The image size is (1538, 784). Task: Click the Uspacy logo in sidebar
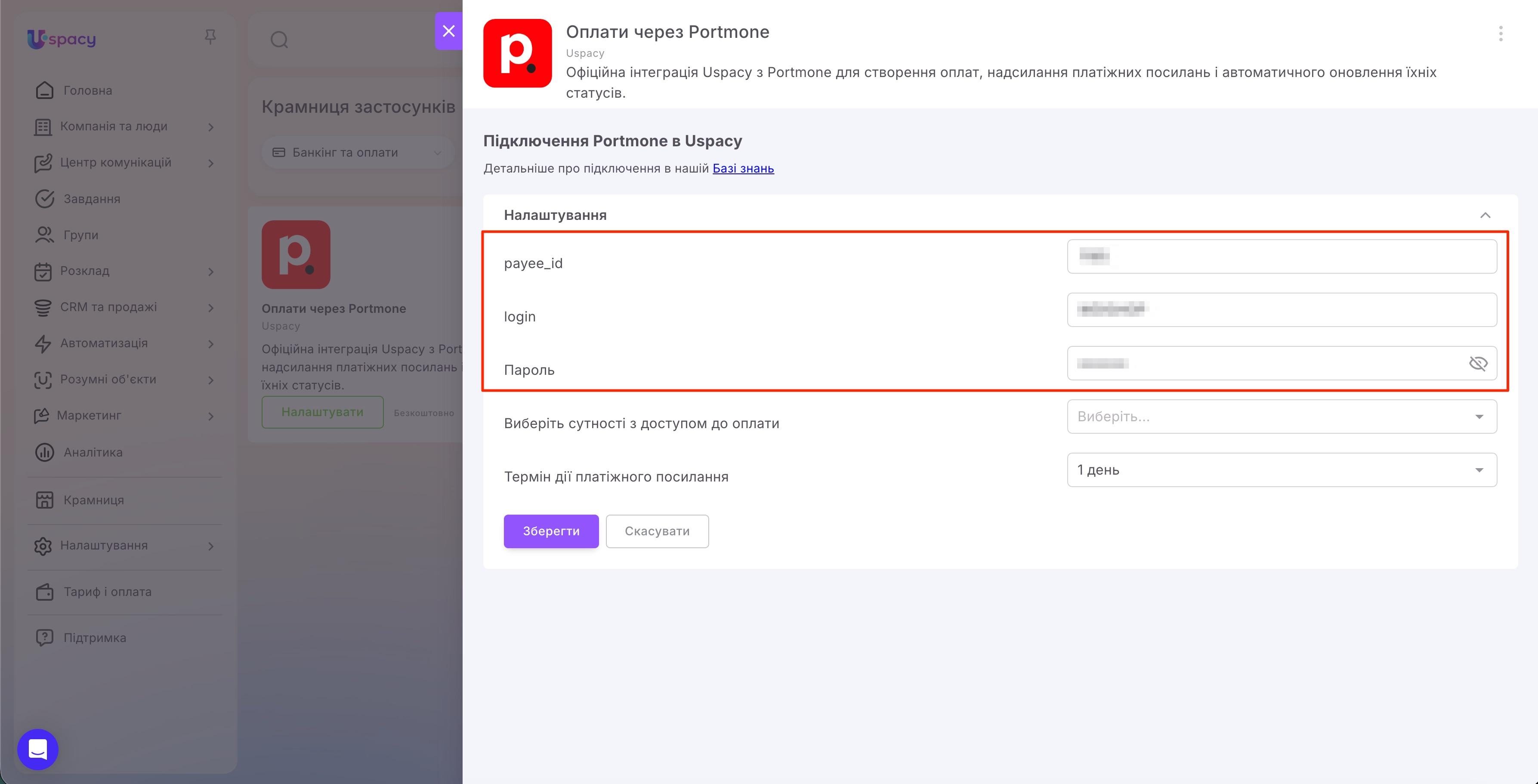pos(62,39)
